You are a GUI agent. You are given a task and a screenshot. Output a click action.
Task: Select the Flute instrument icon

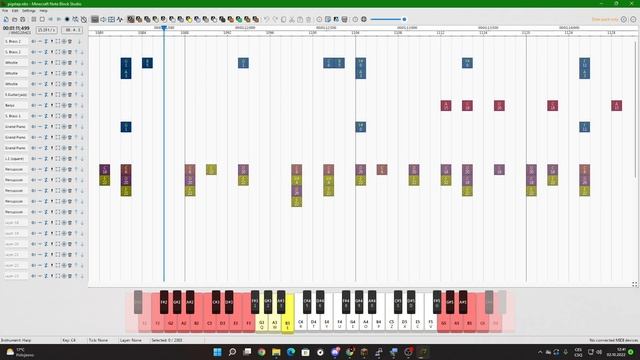tap(180, 19)
